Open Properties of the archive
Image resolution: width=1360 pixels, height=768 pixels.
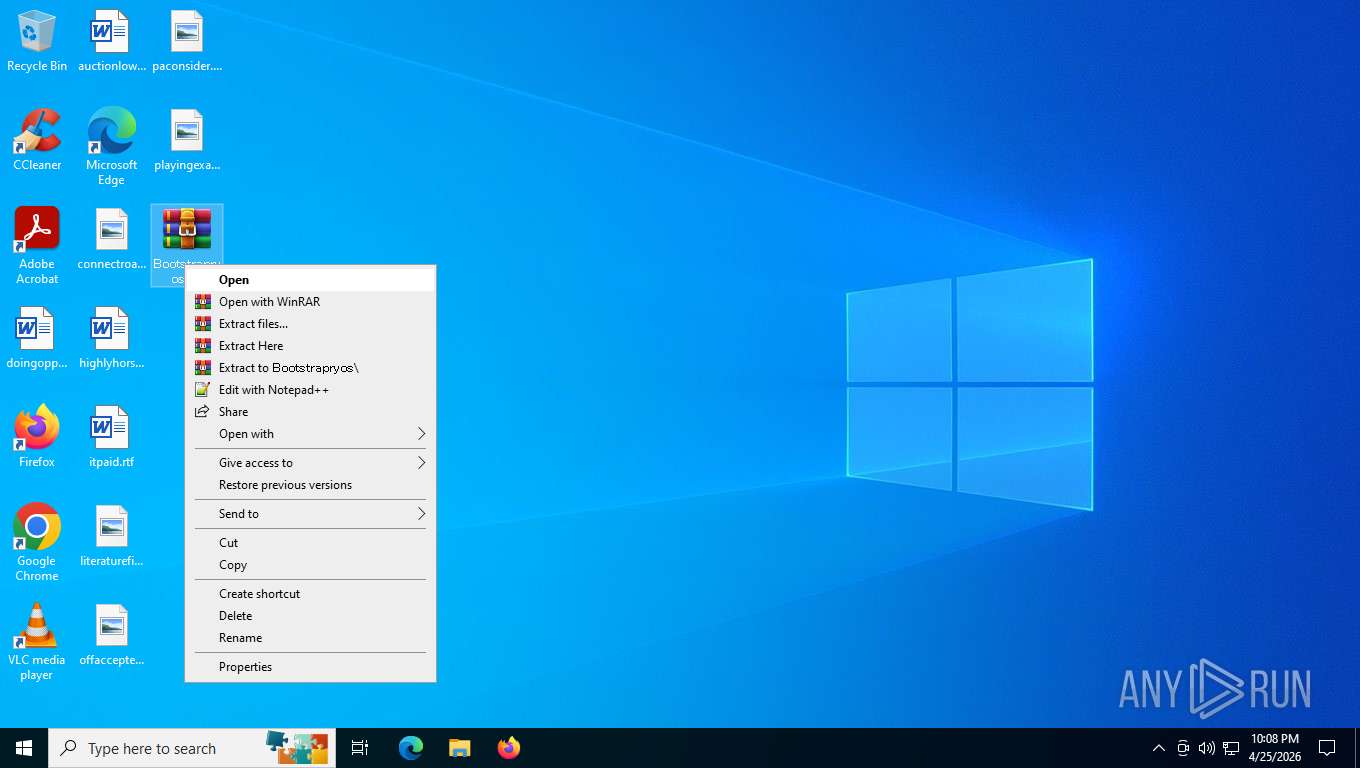[310, 667]
